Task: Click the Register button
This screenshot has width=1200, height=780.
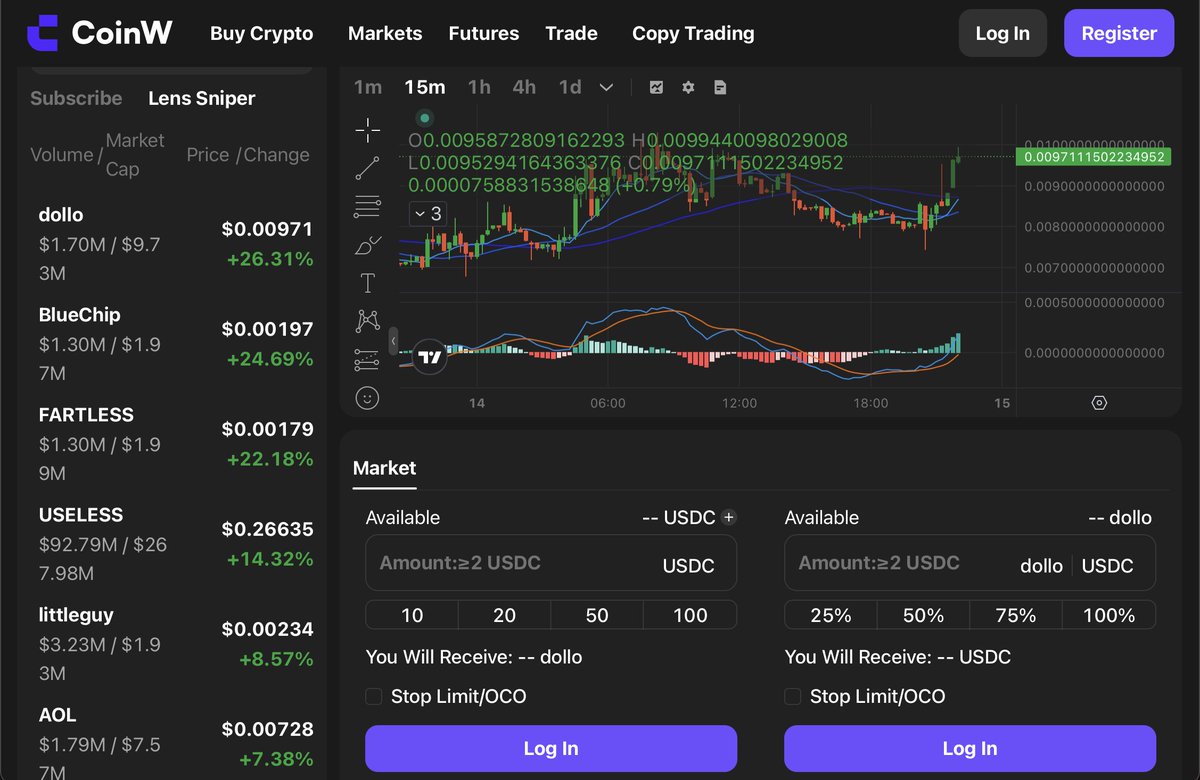Action: (x=1118, y=33)
